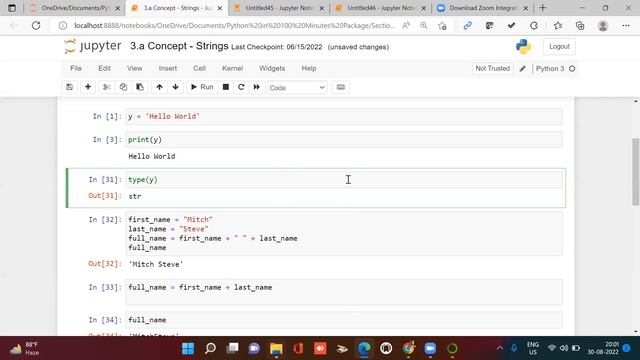
Task: Interrupt the kernel stop icon
Action: point(226,87)
